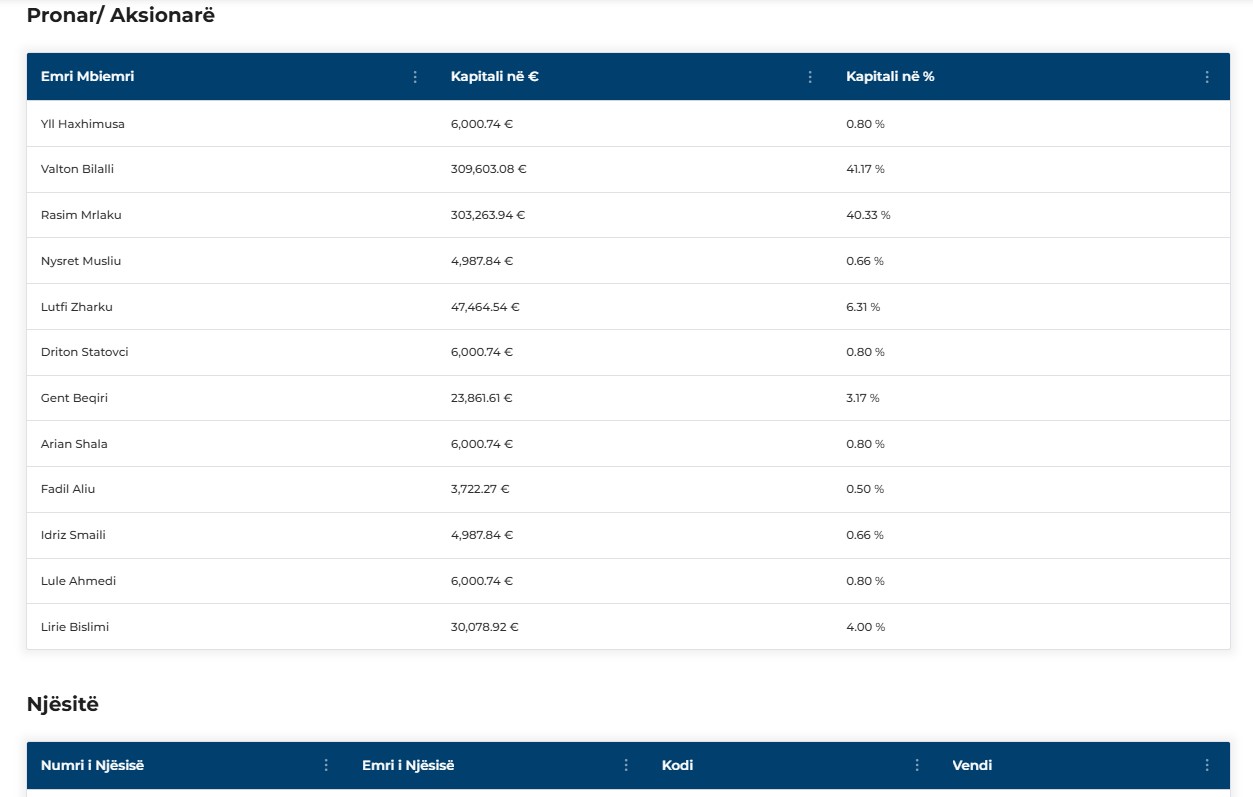Open column menu for Kapitali në €
The image size is (1253, 797).
pyautogui.click(x=810, y=77)
